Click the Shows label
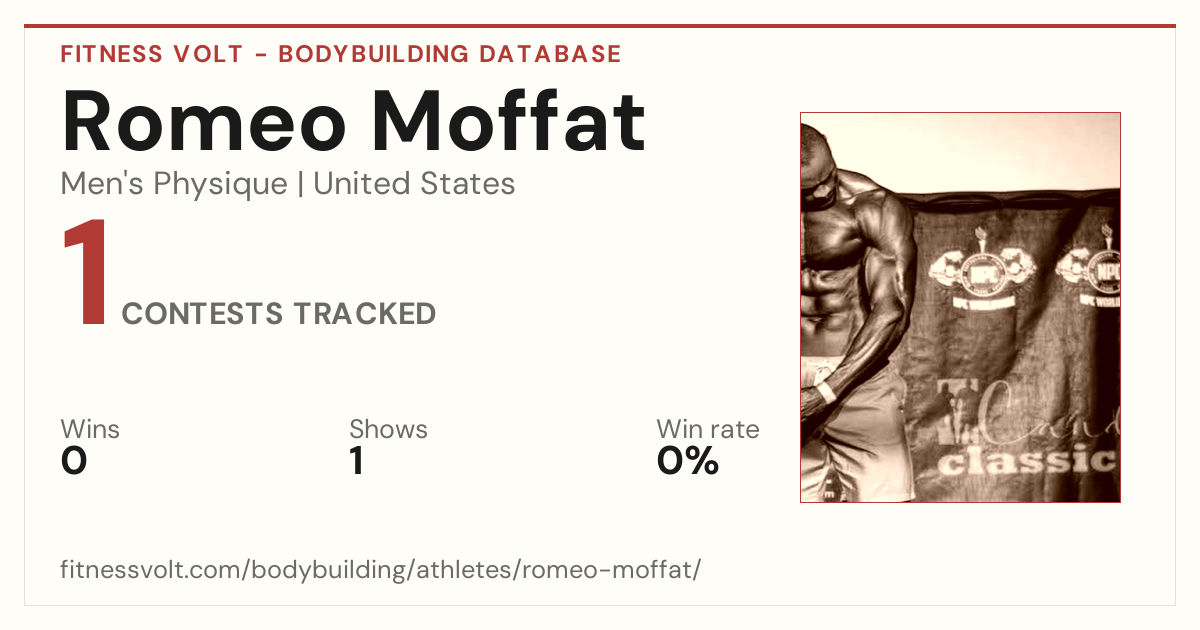 (x=388, y=430)
